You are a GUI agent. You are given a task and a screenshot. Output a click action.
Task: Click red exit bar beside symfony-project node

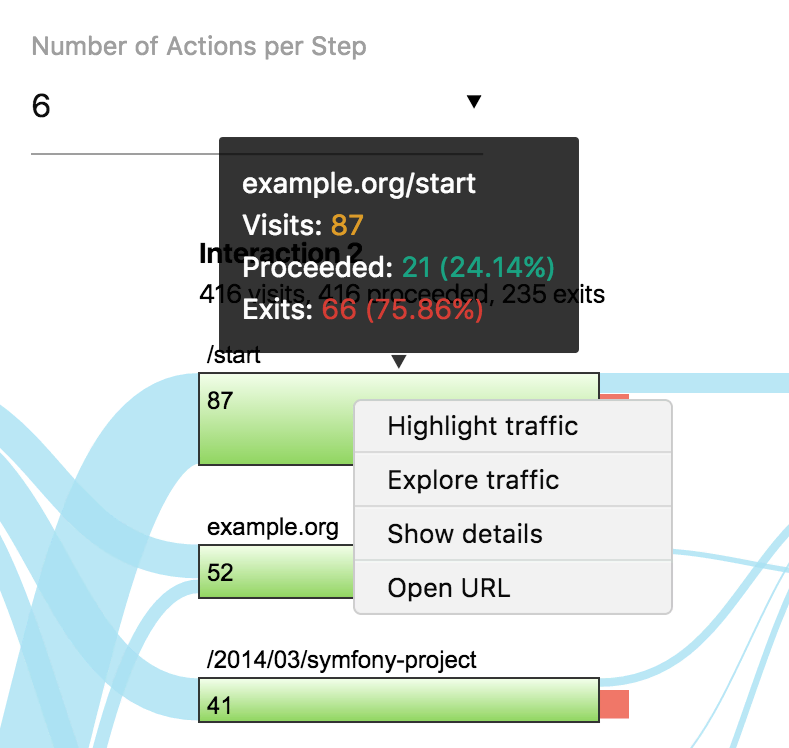[x=613, y=704]
